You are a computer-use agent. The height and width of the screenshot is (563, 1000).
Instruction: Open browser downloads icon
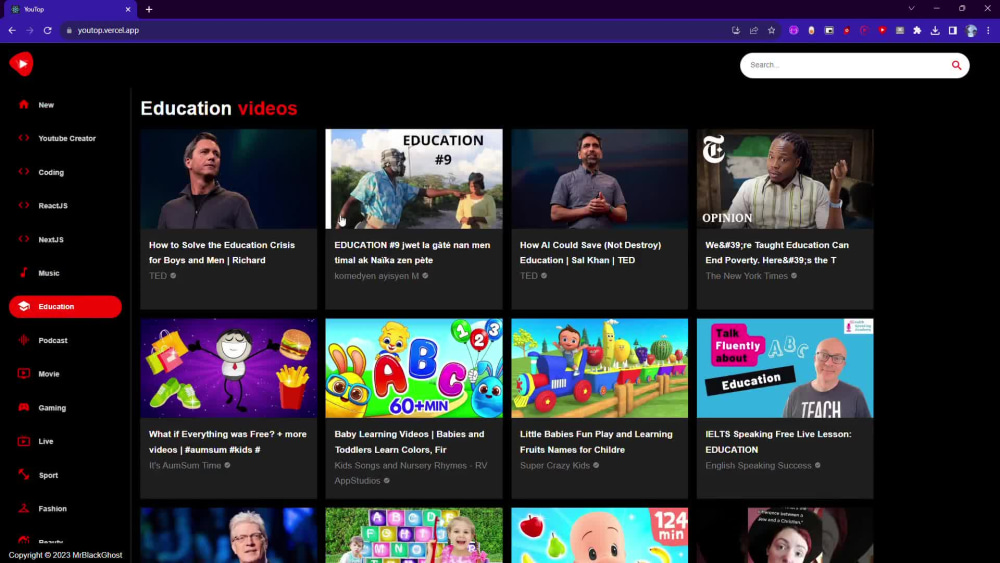click(x=935, y=30)
